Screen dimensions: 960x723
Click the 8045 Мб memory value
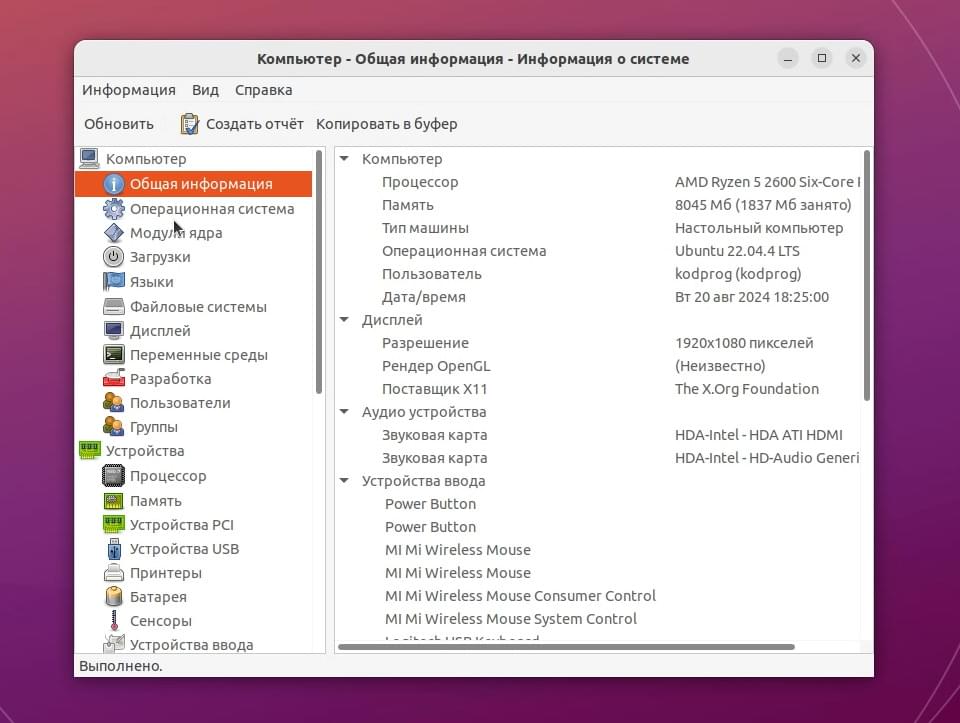tap(763, 204)
